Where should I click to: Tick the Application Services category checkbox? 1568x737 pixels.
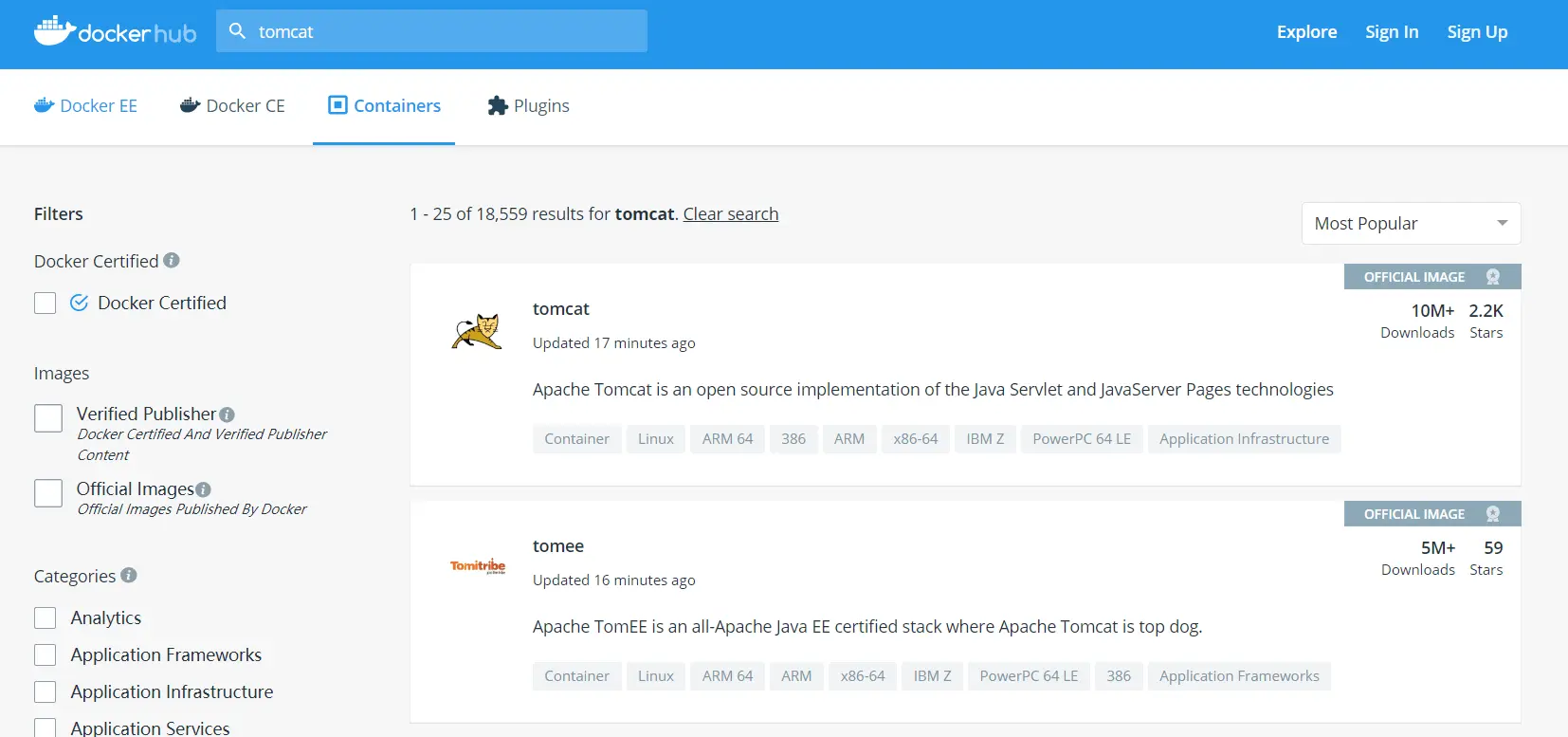point(46,728)
